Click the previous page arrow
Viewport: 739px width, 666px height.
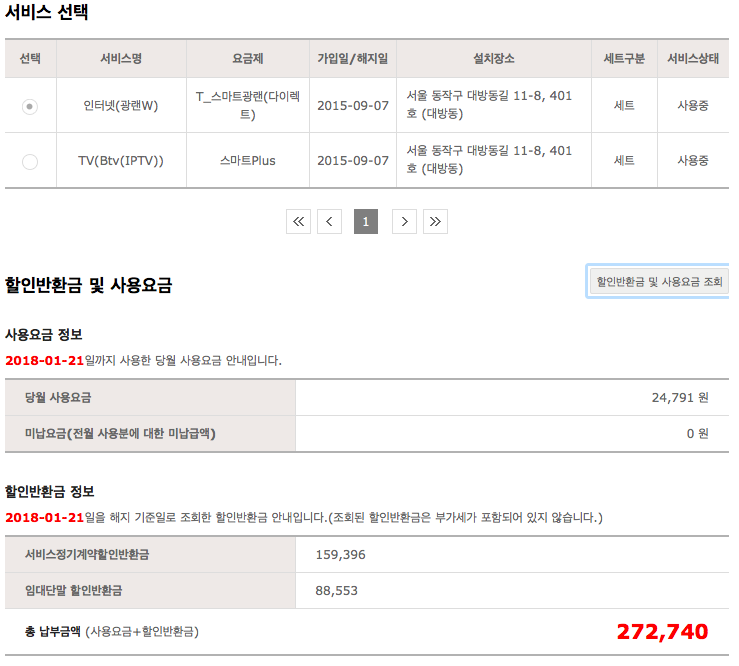[x=330, y=222]
